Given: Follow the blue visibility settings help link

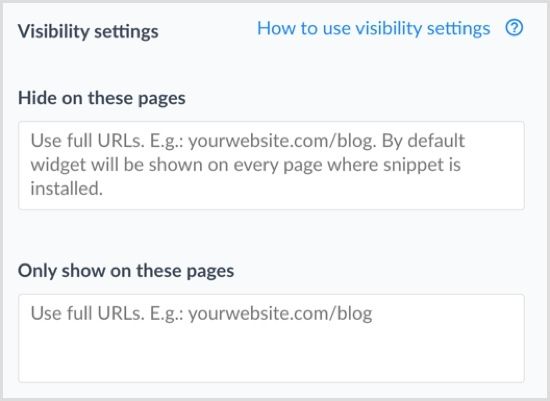Looking at the screenshot, I should pyautogui.click(x=374, y=29).
